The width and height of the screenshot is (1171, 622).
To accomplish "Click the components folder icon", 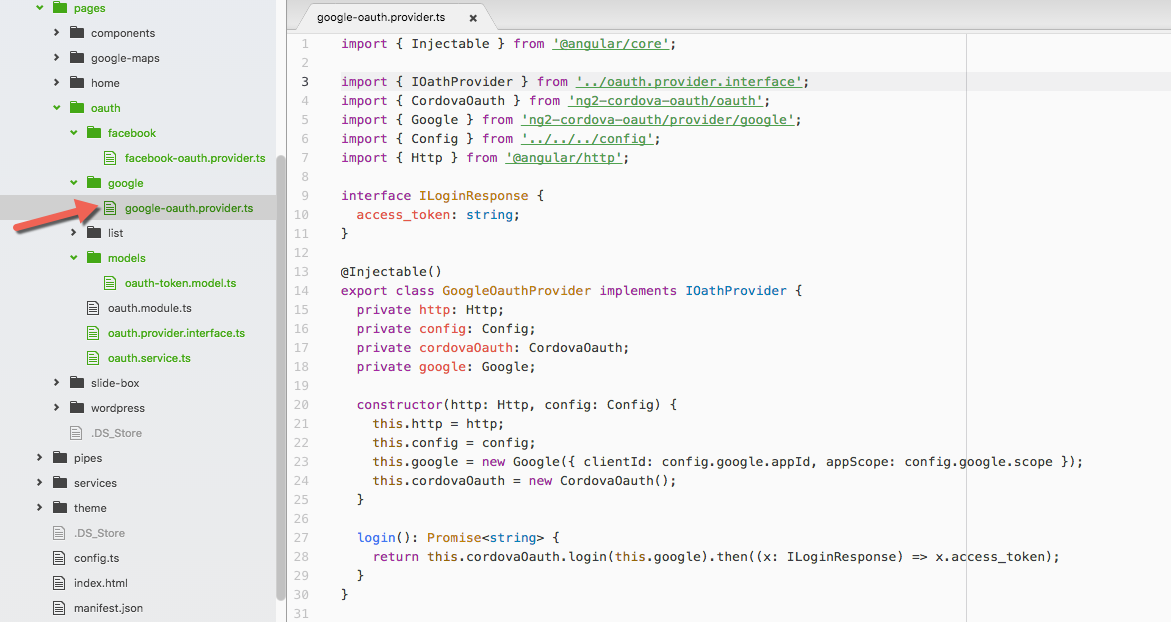I will tap(77, 32).
